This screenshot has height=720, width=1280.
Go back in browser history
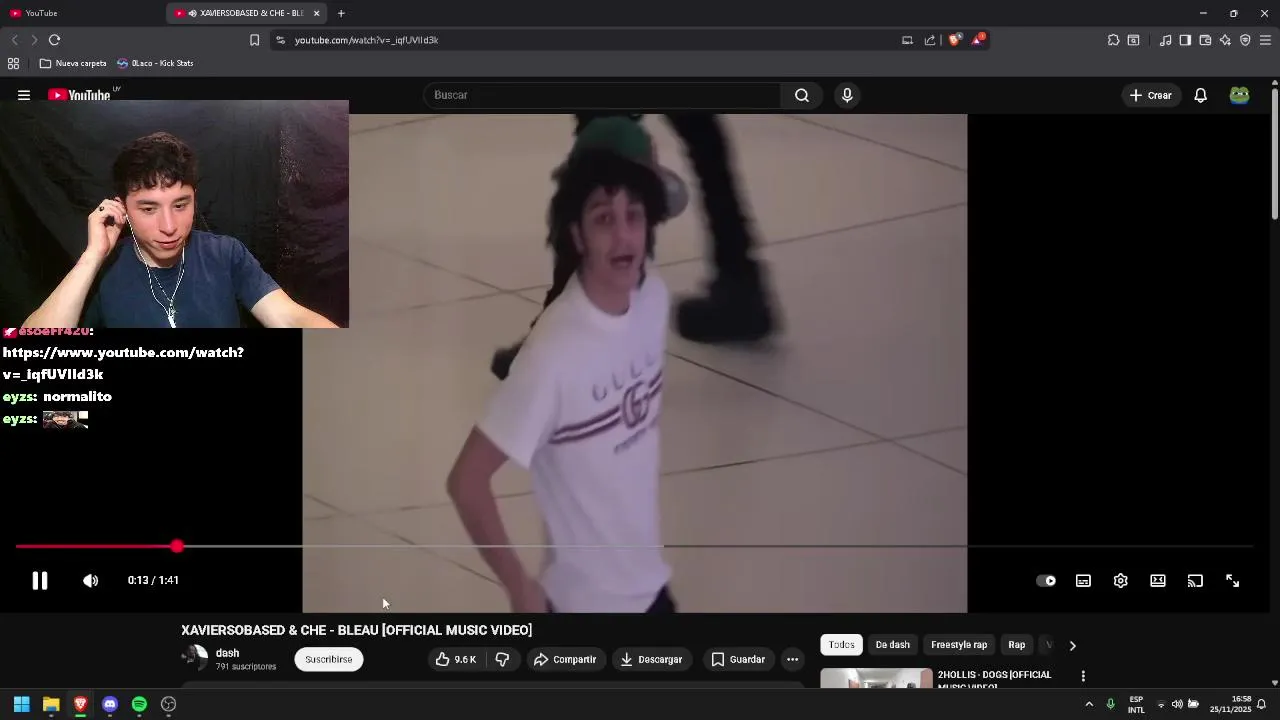[x=14, y=40]
